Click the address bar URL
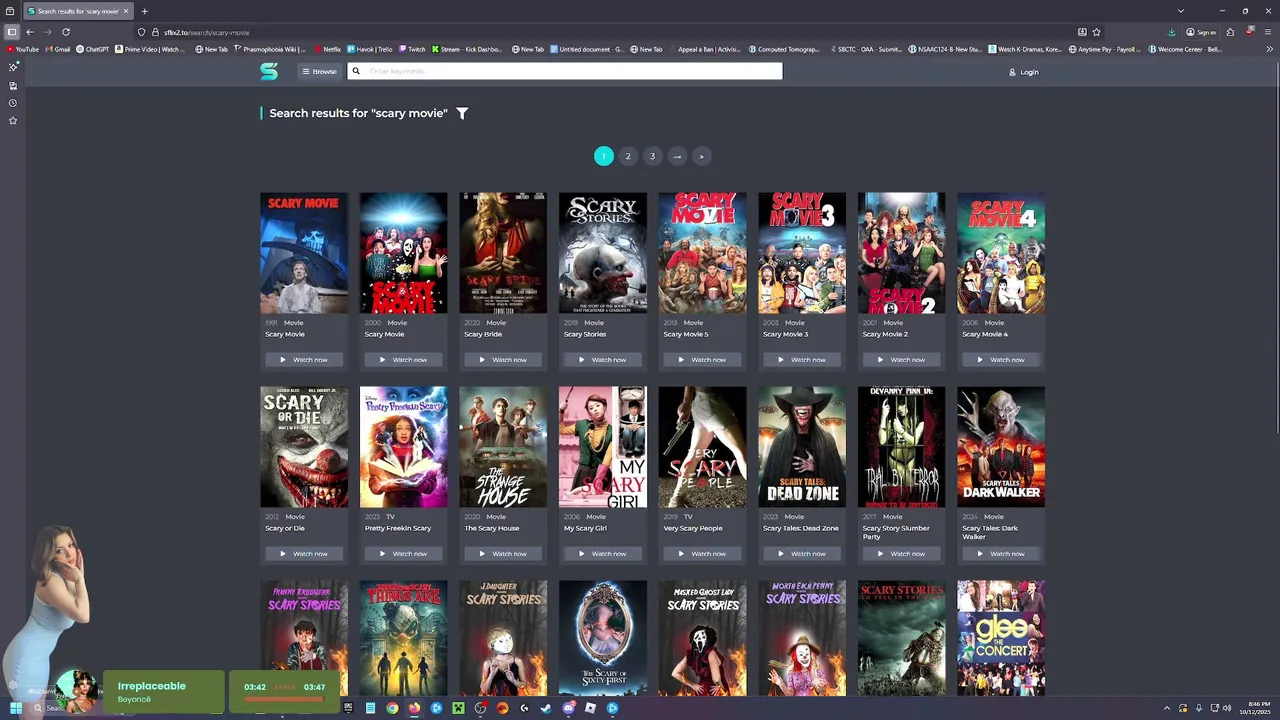The height and width of the screenshot is (720, 1280). [x=207, y=32]
